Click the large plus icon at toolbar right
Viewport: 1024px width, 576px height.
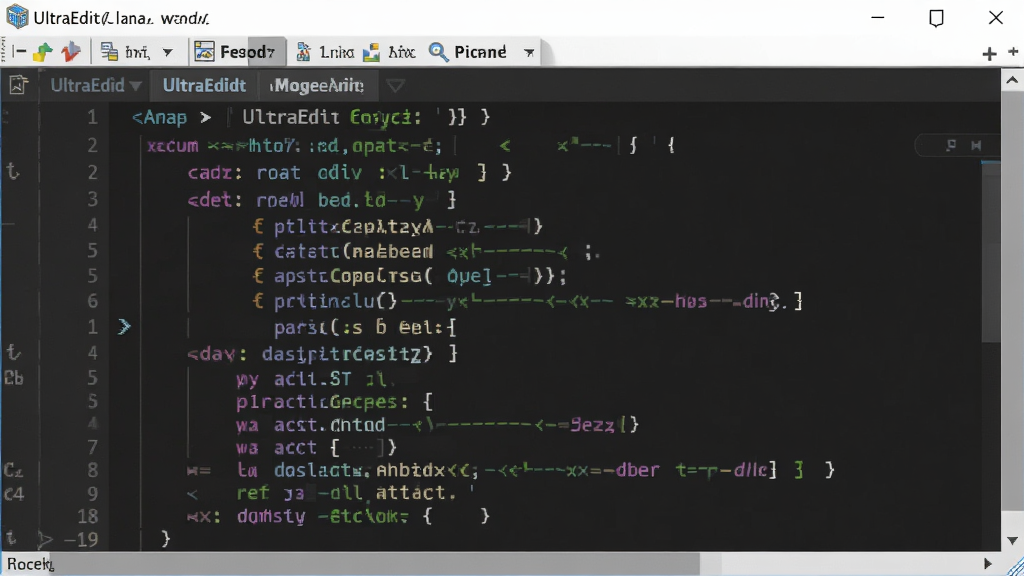pyautogui.click(x=989, y=54)
